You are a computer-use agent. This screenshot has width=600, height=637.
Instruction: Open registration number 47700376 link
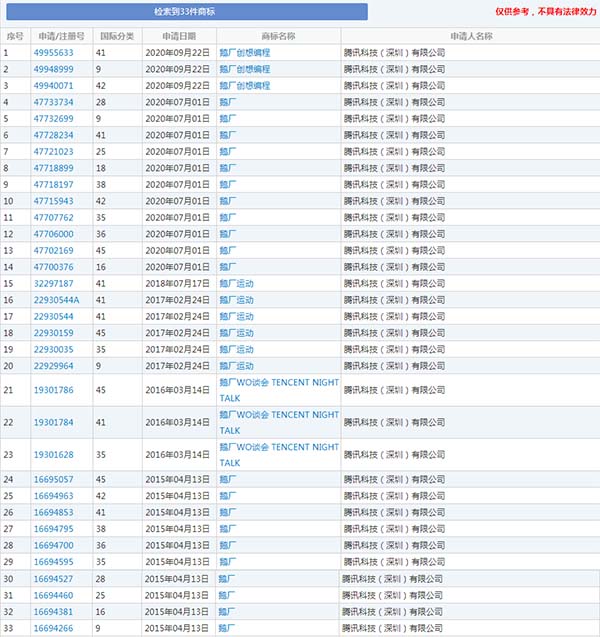tap(53, 267)
